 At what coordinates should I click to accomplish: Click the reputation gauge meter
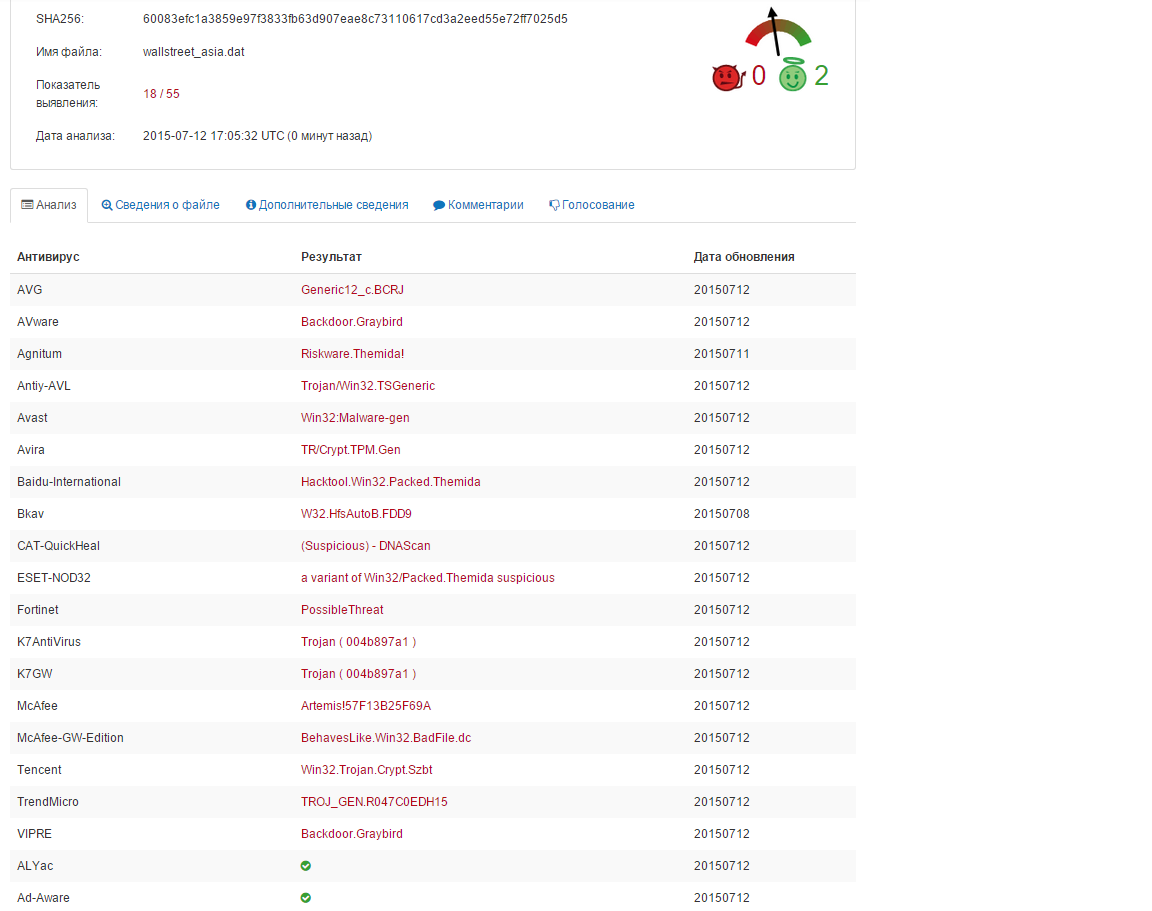(777, 31)
